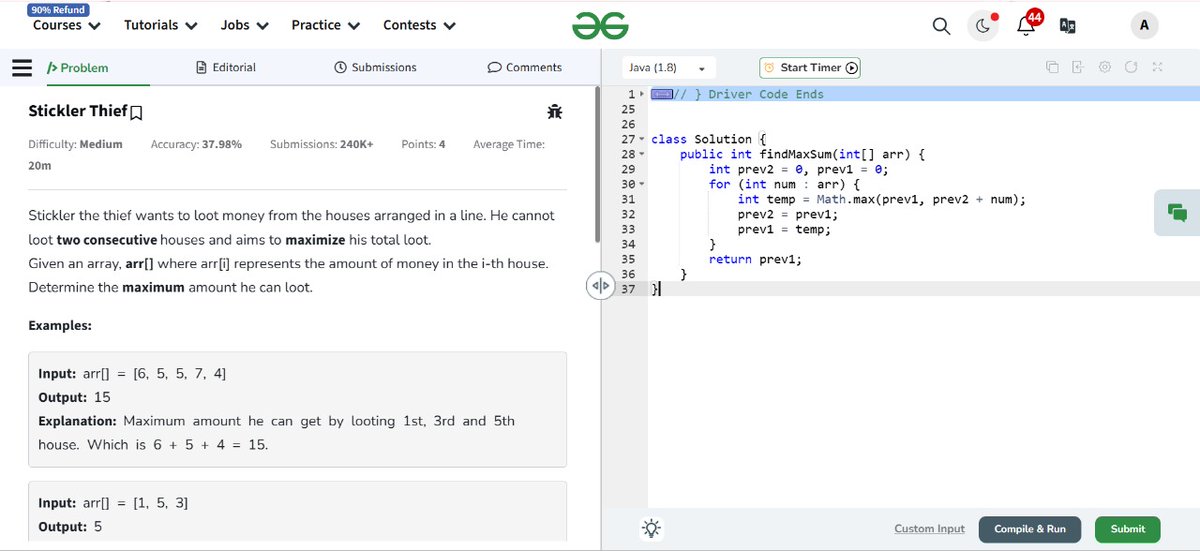Screen dimensions: 1200x551
Task: Open editor settings gear icon
Action: coord(1105,68)
